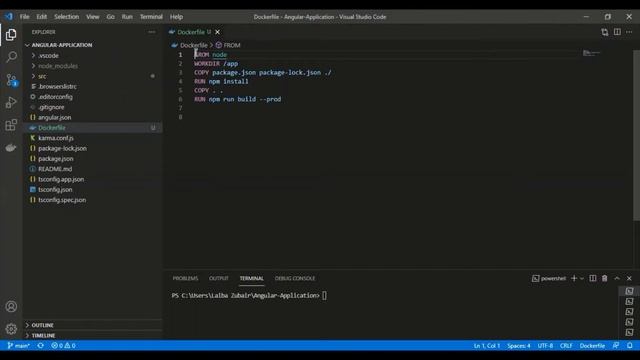Open editor more actions ellipsis

pyautogui.click(x=629, y=32)
